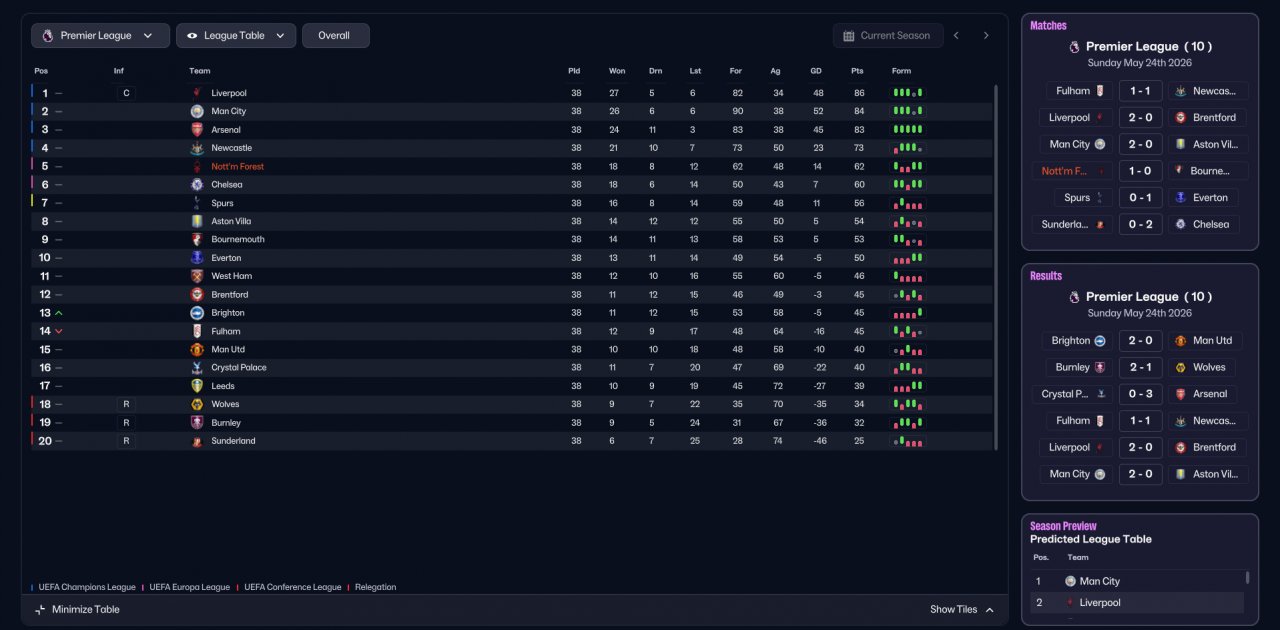Viewport: 1280px width, 630px height.
Task: Click the Overall filter button
Action: coord(335,36)
